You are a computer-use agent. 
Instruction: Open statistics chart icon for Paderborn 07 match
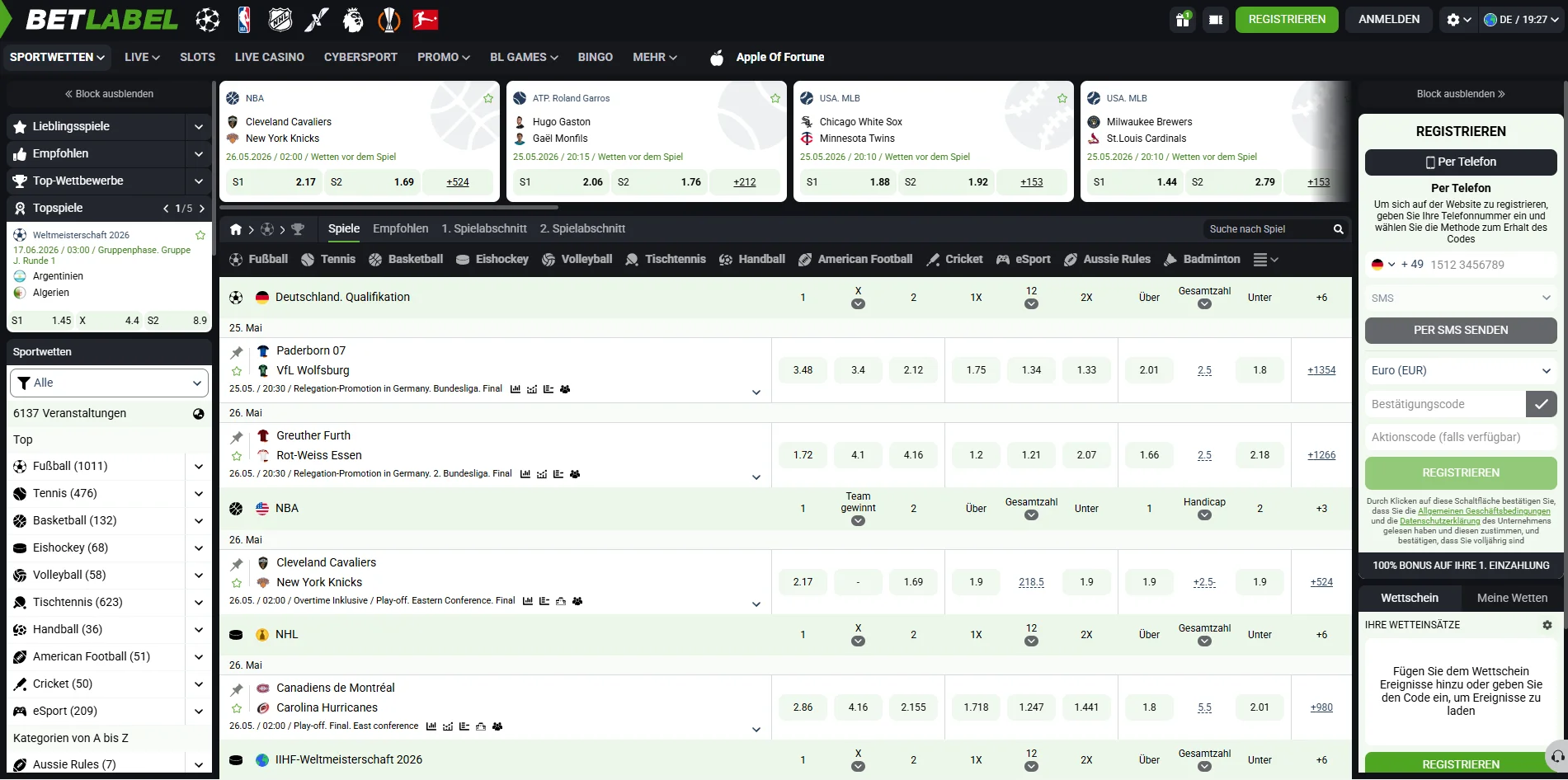click(516, 389)
